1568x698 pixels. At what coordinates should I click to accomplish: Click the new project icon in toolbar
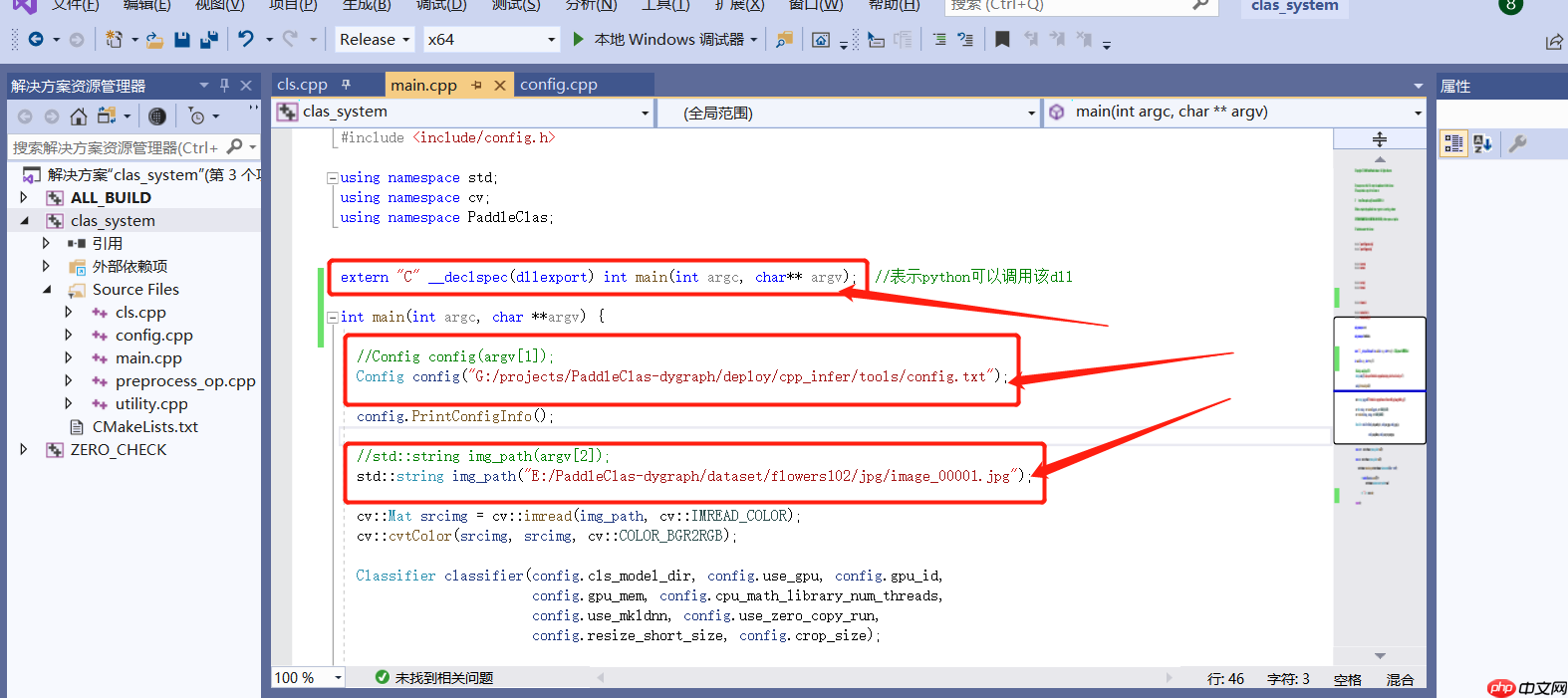[x=115, y=39]
